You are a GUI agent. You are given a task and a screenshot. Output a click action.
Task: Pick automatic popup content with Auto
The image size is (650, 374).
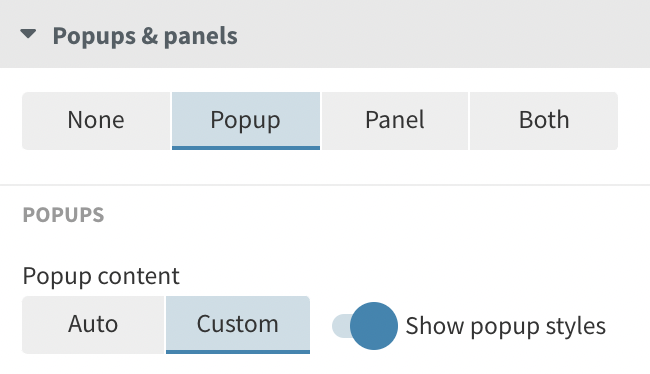[93, 325]
